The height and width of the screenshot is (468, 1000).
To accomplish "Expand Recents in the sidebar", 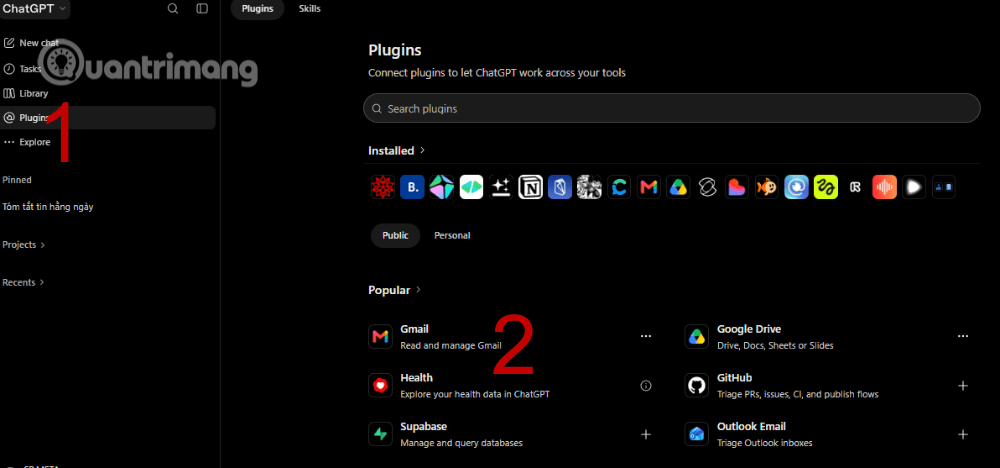I will click(x=23, y=282).
